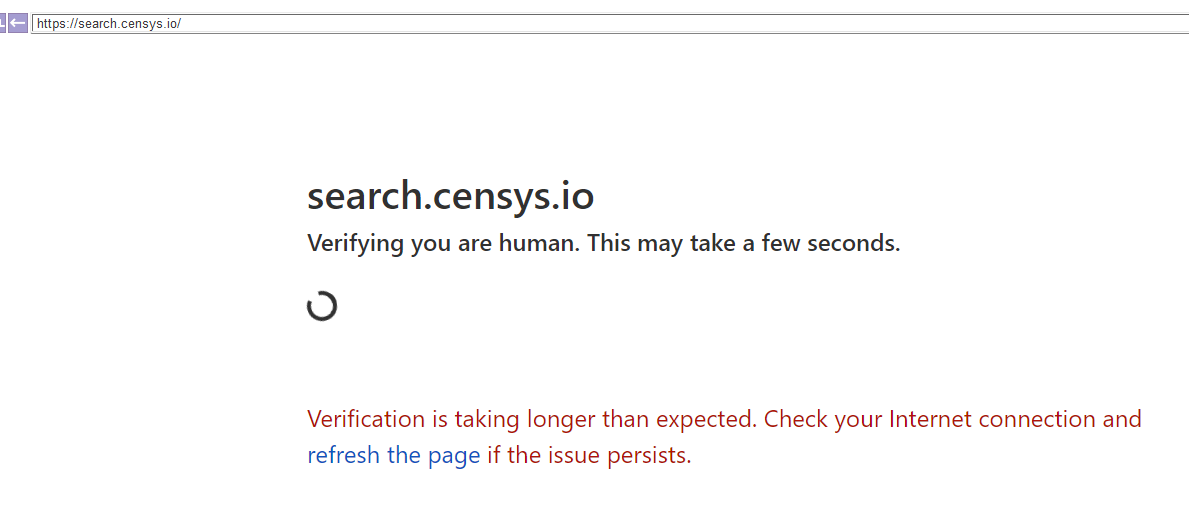Click the https://search.censys.io/ URL text
Image resolution: width=1189 pixels, height=532 pixels.
click(109, 23)
